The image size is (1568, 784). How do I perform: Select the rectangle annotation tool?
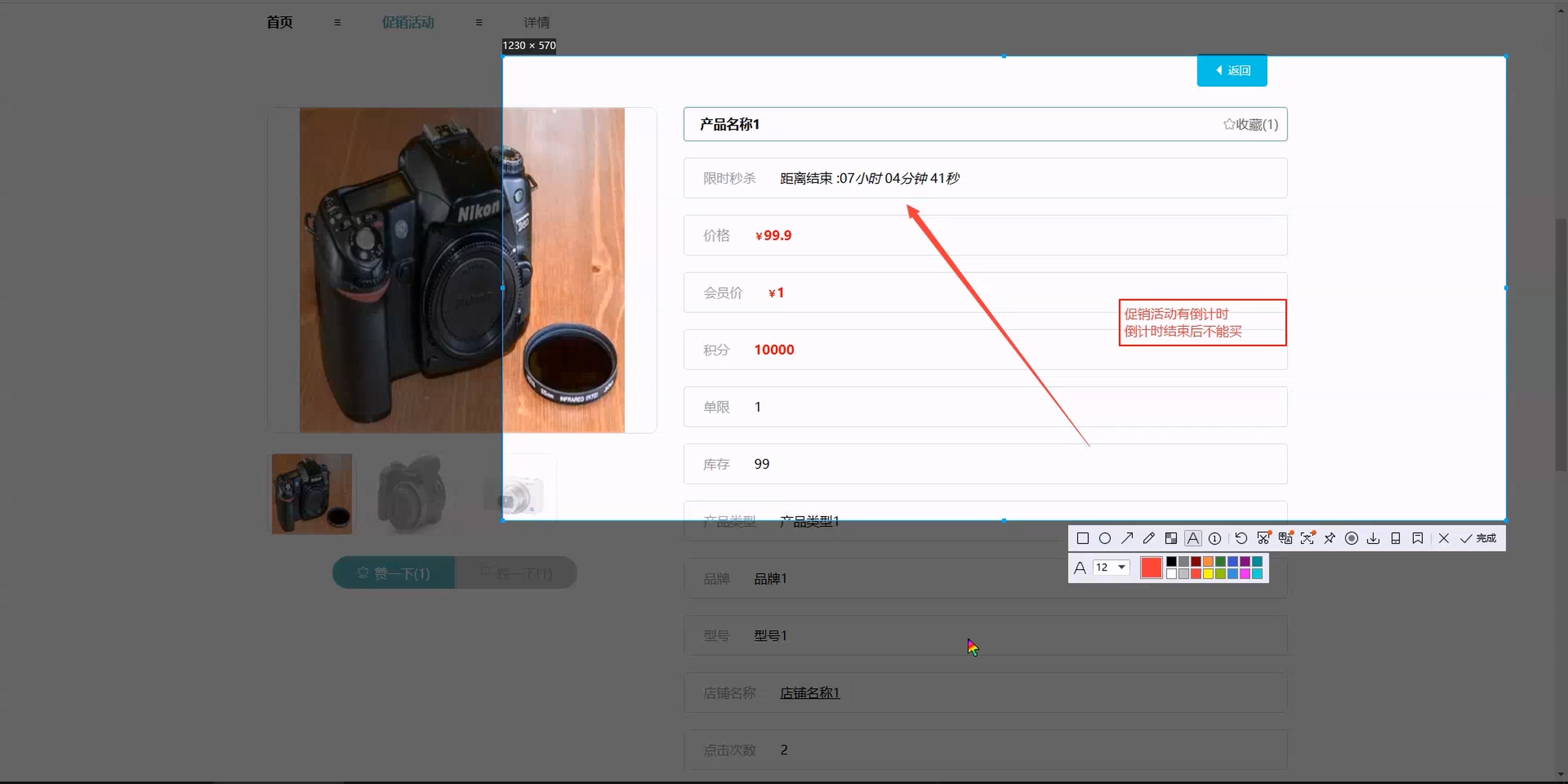[1083, 538]
